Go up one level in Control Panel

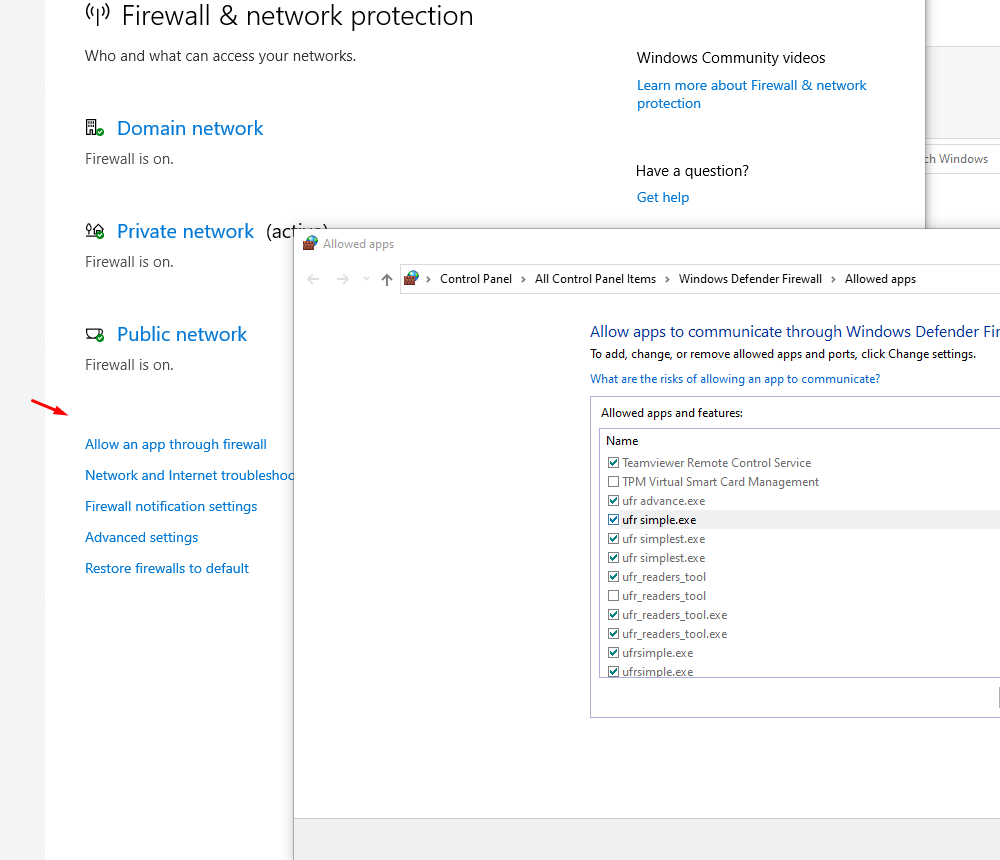386,279
